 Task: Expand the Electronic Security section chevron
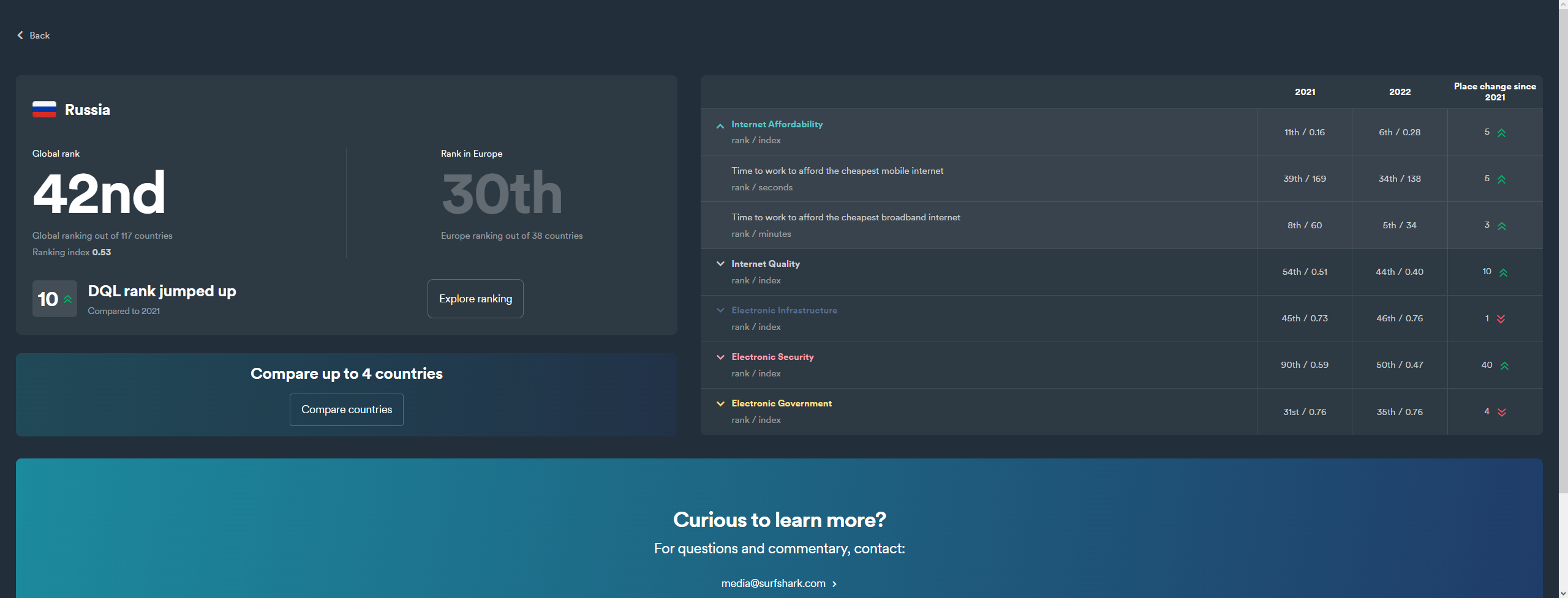click(720, 357)
